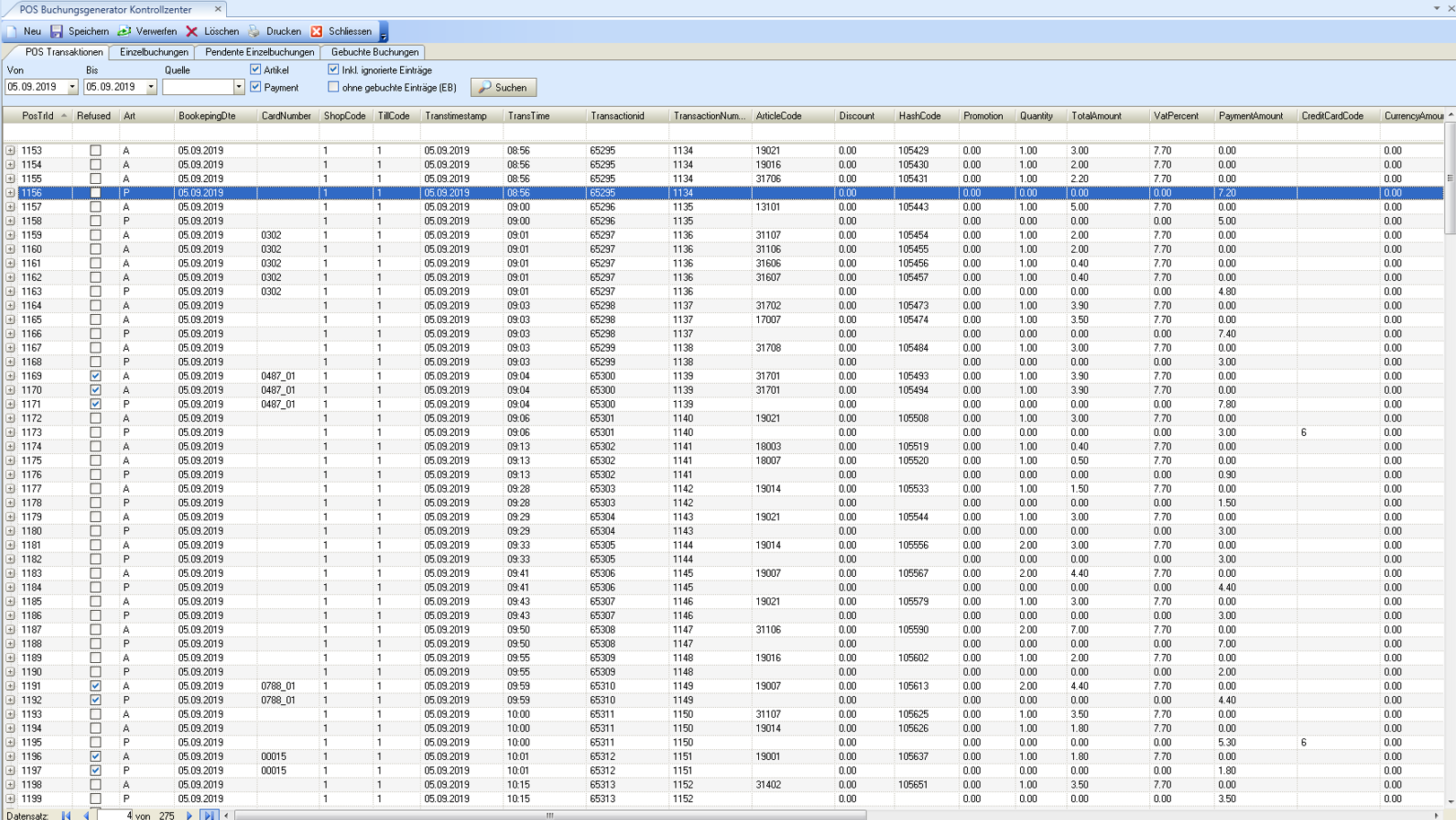The width and height of the screenshot is (1456, 820).
Task: Click the red Löschen delete icon
Action: [x=192, y=31]
